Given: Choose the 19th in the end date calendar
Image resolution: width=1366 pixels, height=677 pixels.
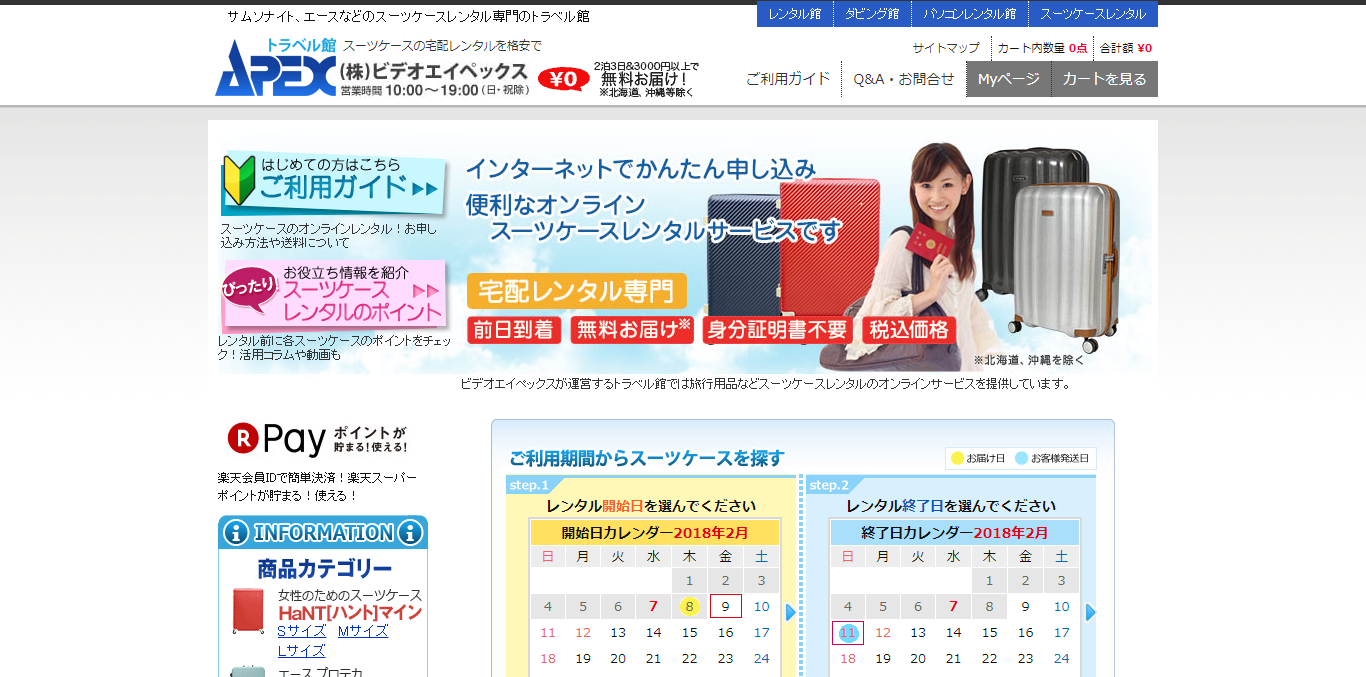Looking at the screenshot, I should [883, 658].
